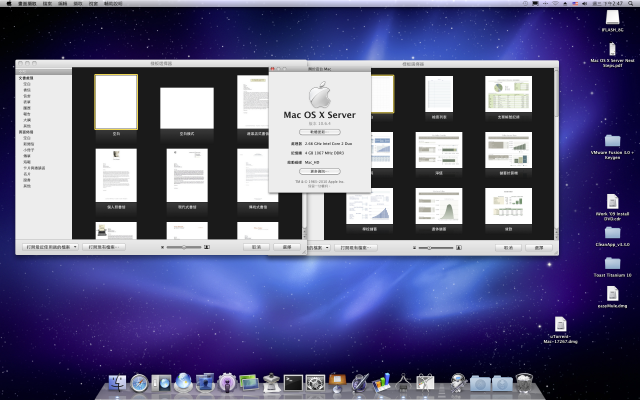Open VMware Fusion 3.0 + Keygen folder
The image size is (640, 400).
[x=612, y=141]
